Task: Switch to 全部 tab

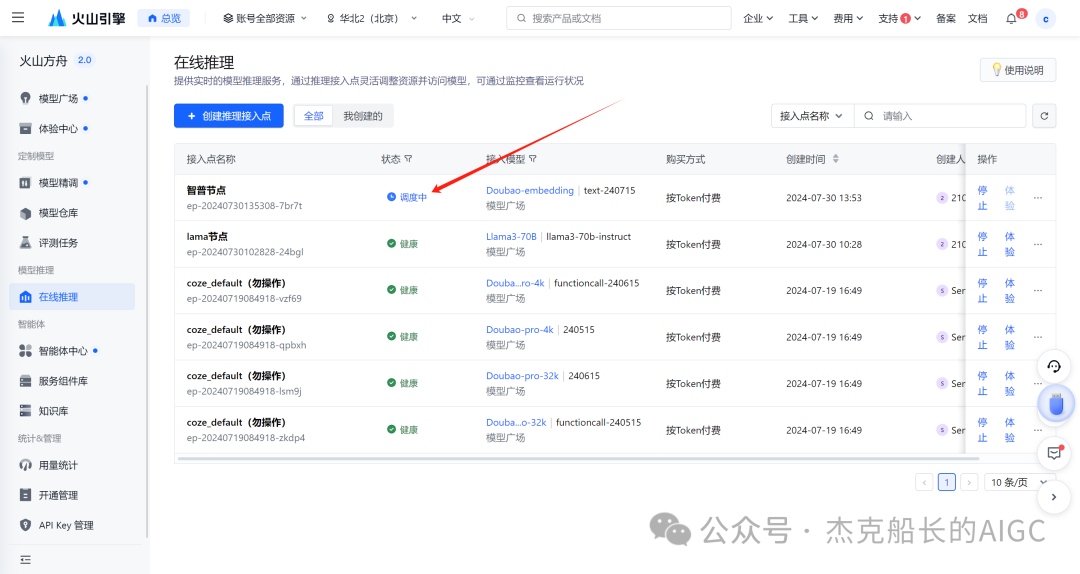Action: (x=314, y=116)
